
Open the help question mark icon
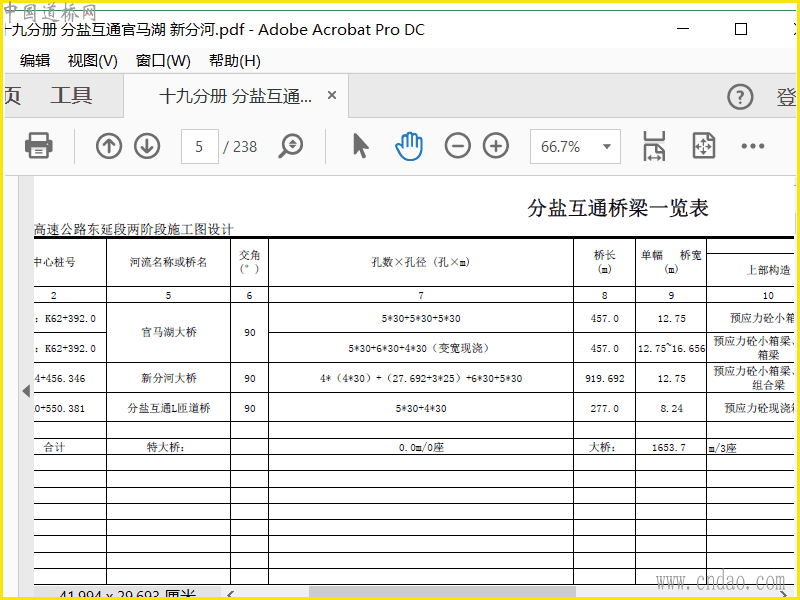[x=740, y=96]
